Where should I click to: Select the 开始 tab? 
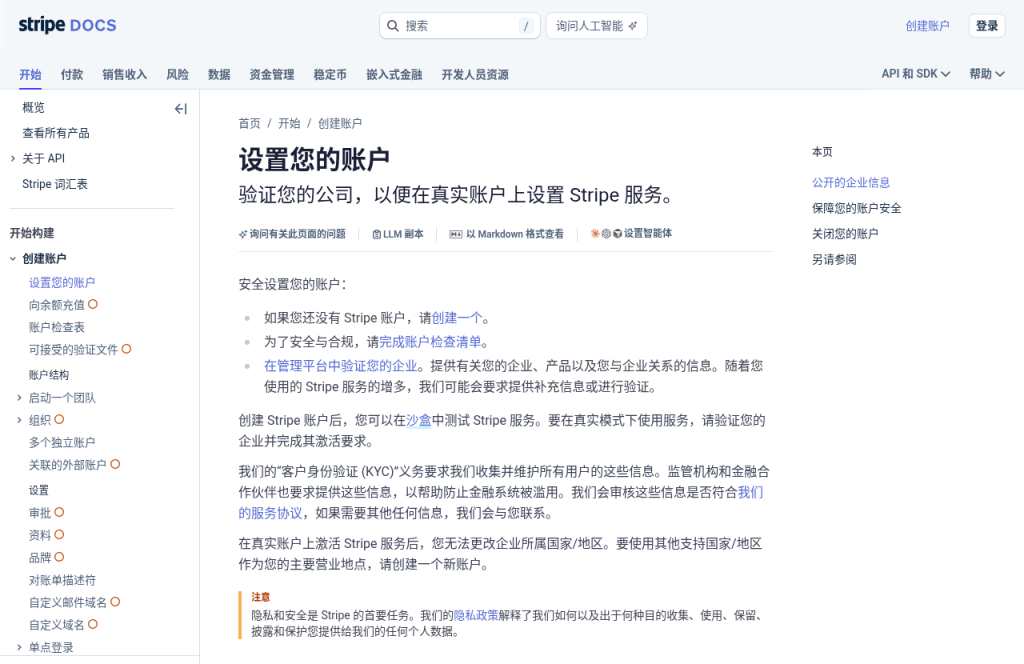pos(30,74)
